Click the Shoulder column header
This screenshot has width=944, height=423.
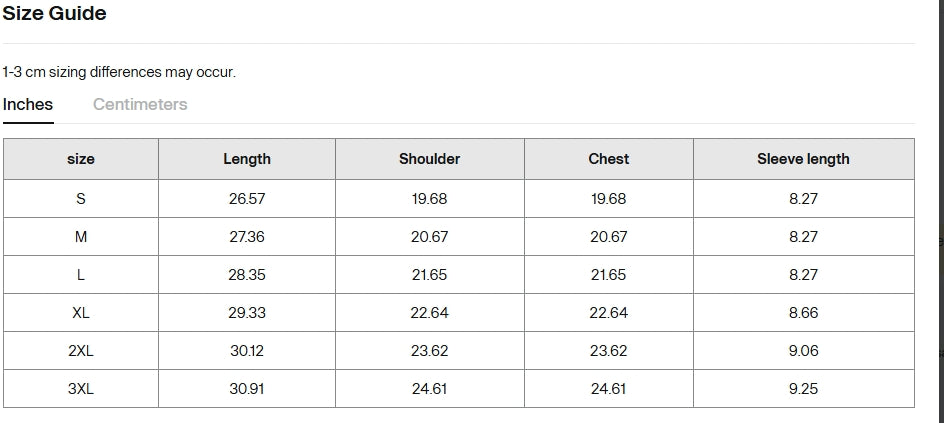tap(429, 159)
